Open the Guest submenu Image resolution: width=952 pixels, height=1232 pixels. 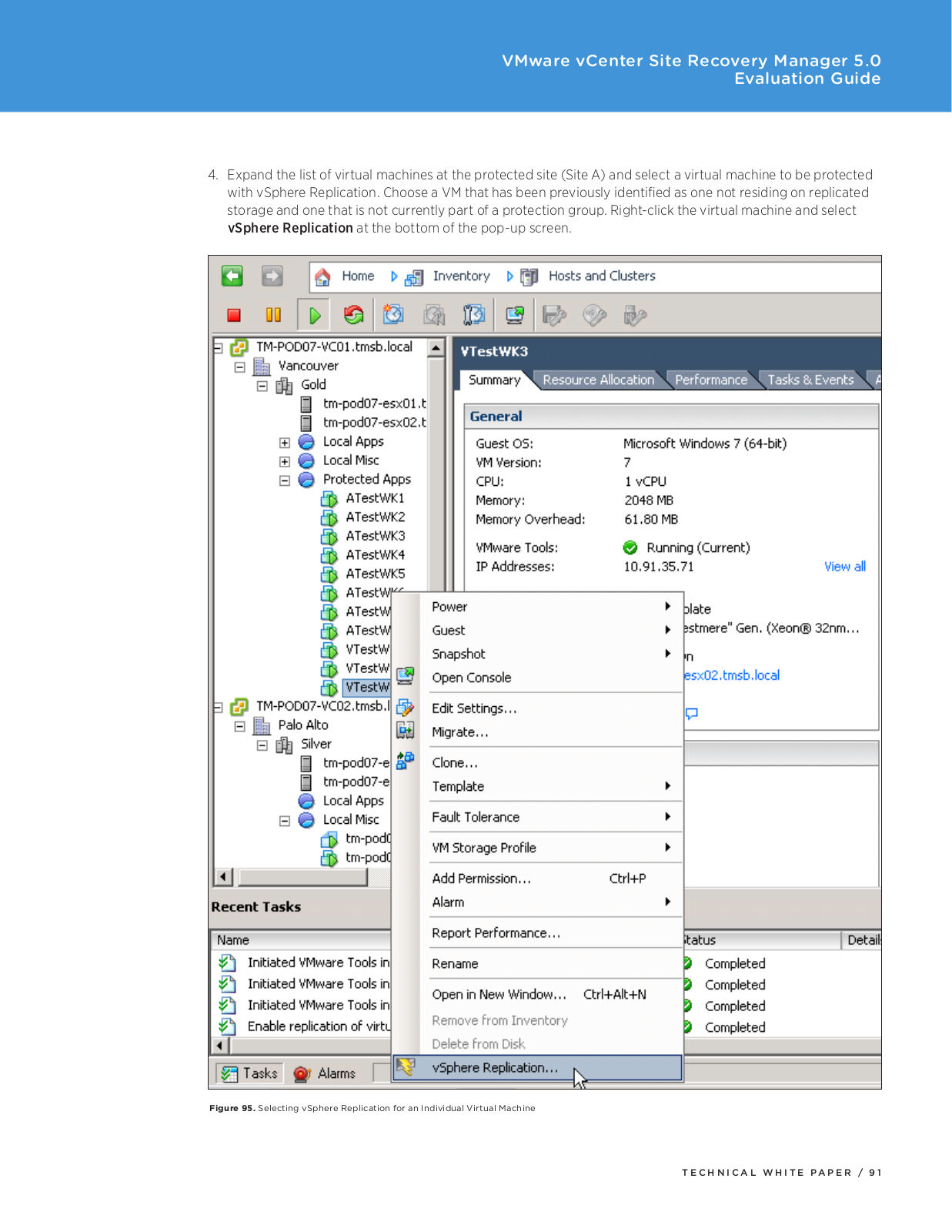(x=537, y=631)
